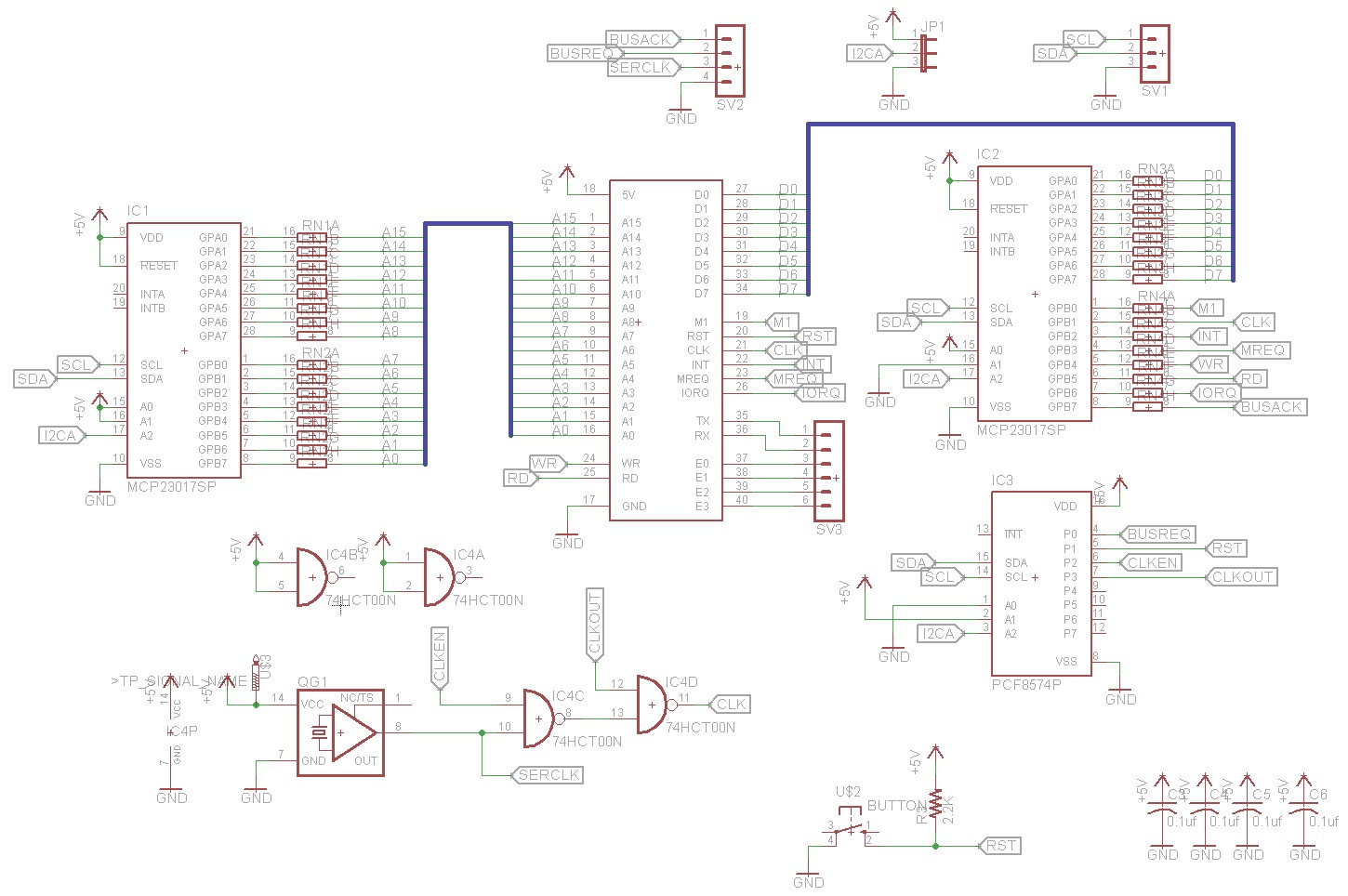
Task: Click the RD label at pin 25
Action: (x=521, y=478)
